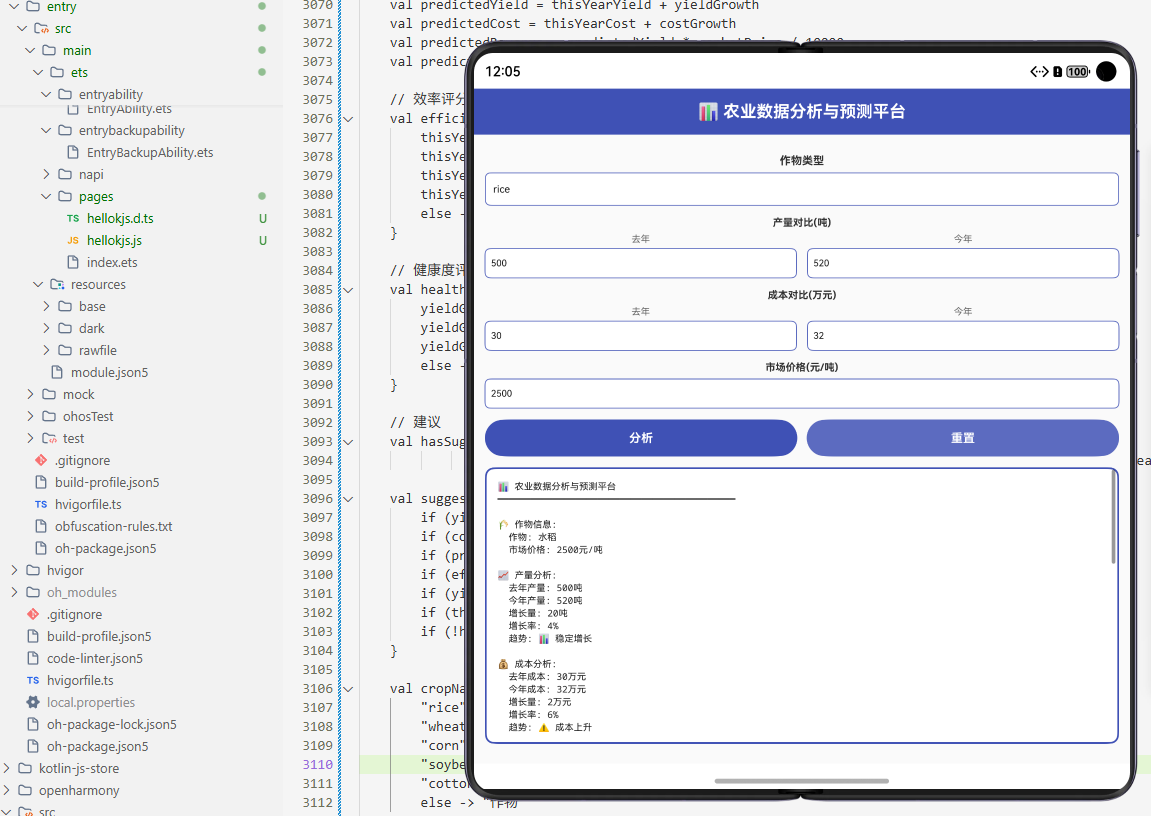
Task: Expand the mock folder
Action: click(30, 395)
